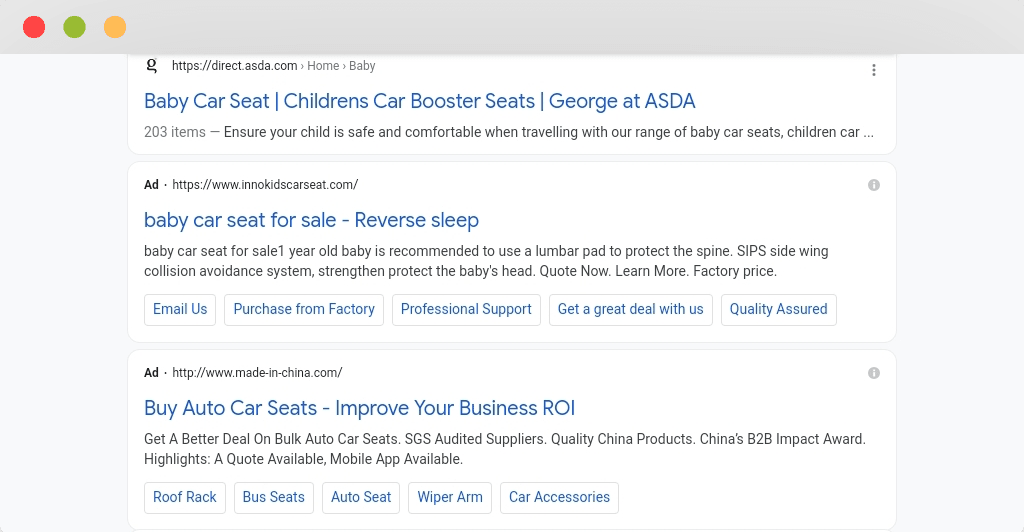This screenshot has height=532, width=1024.
Task: Click the Purchase from Factory sitelink
Action: click(x=304, y=309)
